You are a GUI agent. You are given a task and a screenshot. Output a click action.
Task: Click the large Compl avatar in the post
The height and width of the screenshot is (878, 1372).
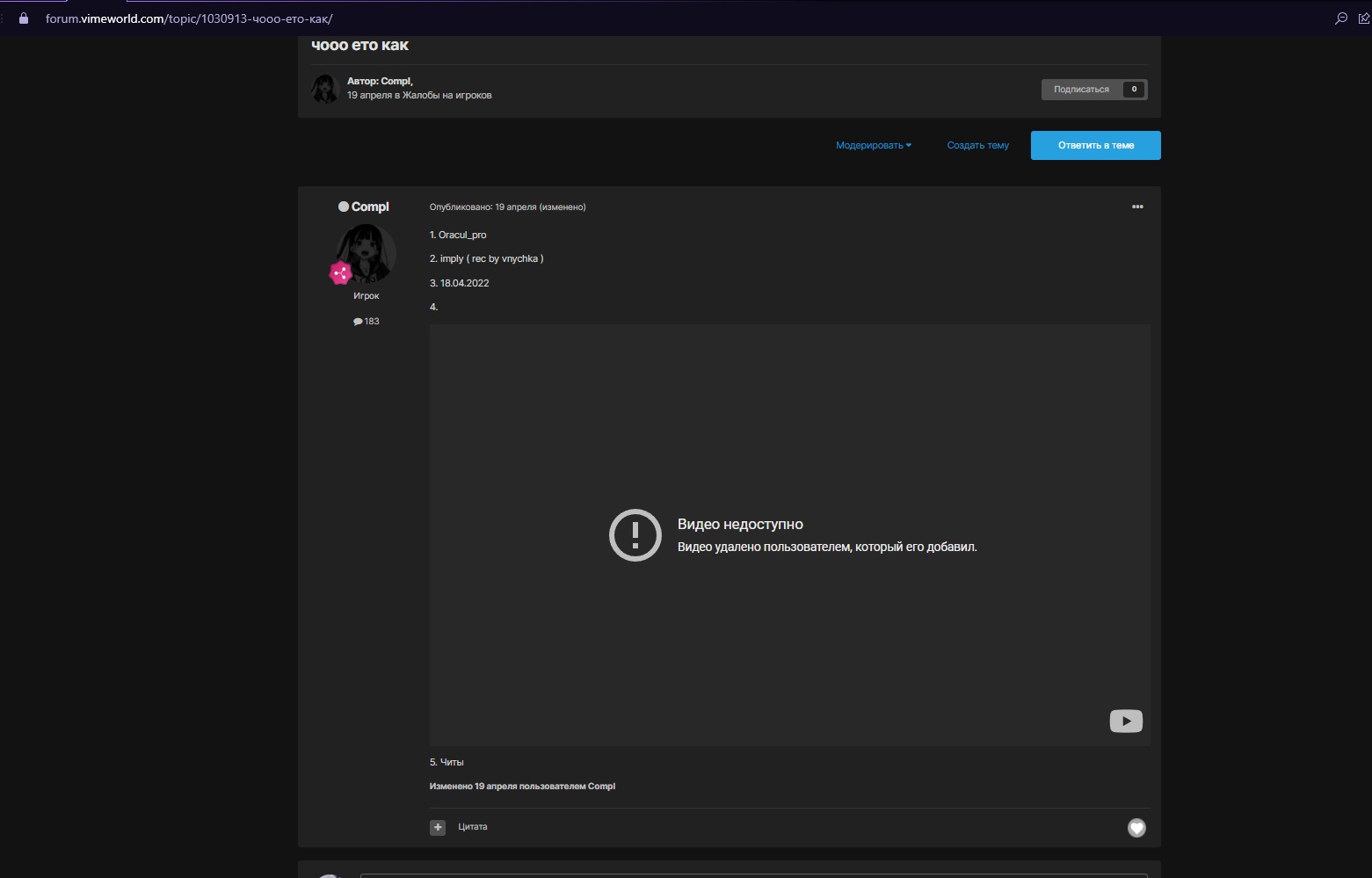[367, 252]
